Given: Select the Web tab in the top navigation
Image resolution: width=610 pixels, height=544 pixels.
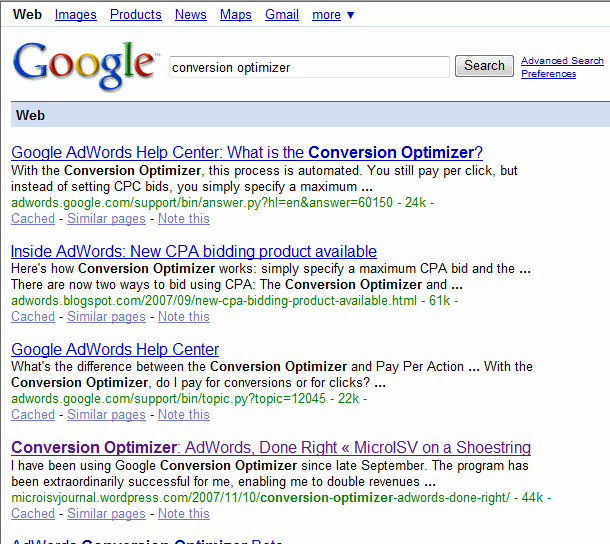Looking at the screenshot, I should point(27,14).
